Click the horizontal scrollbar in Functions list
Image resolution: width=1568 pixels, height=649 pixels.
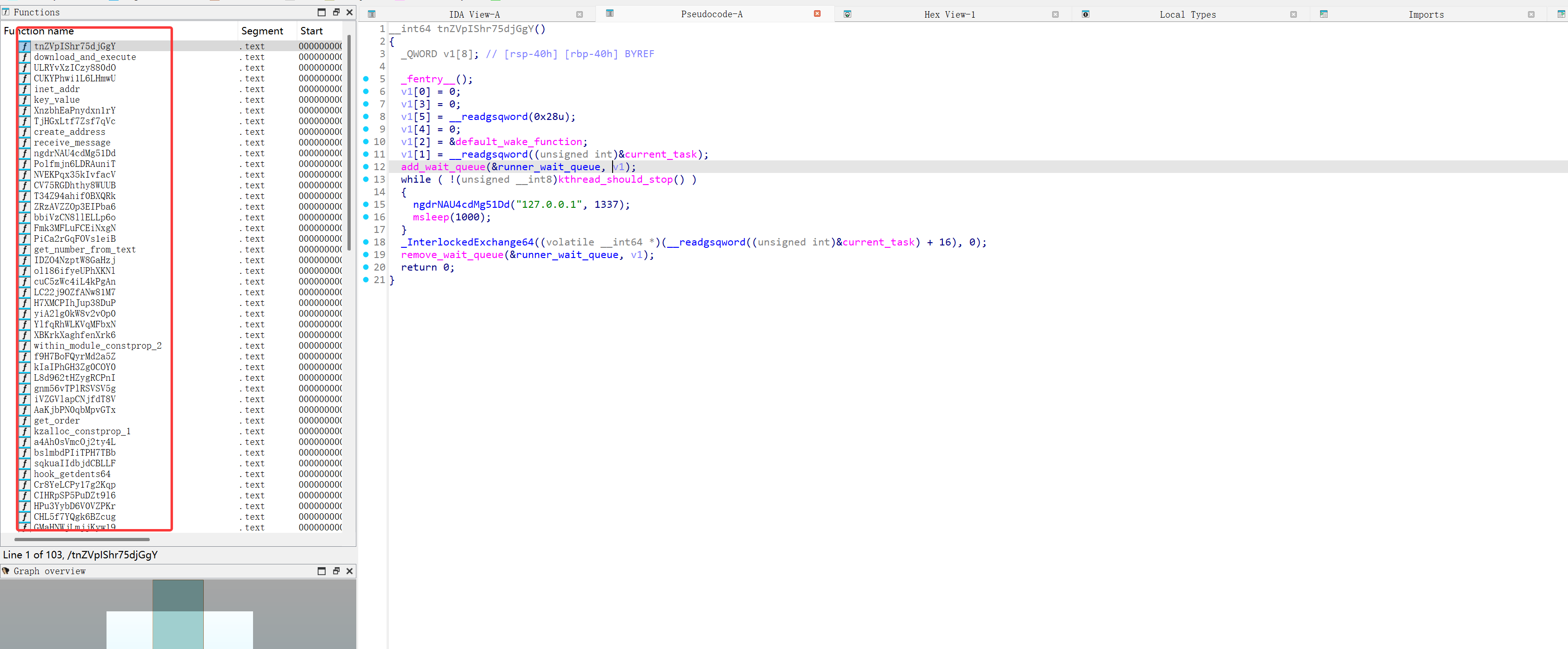pos(82,539)
